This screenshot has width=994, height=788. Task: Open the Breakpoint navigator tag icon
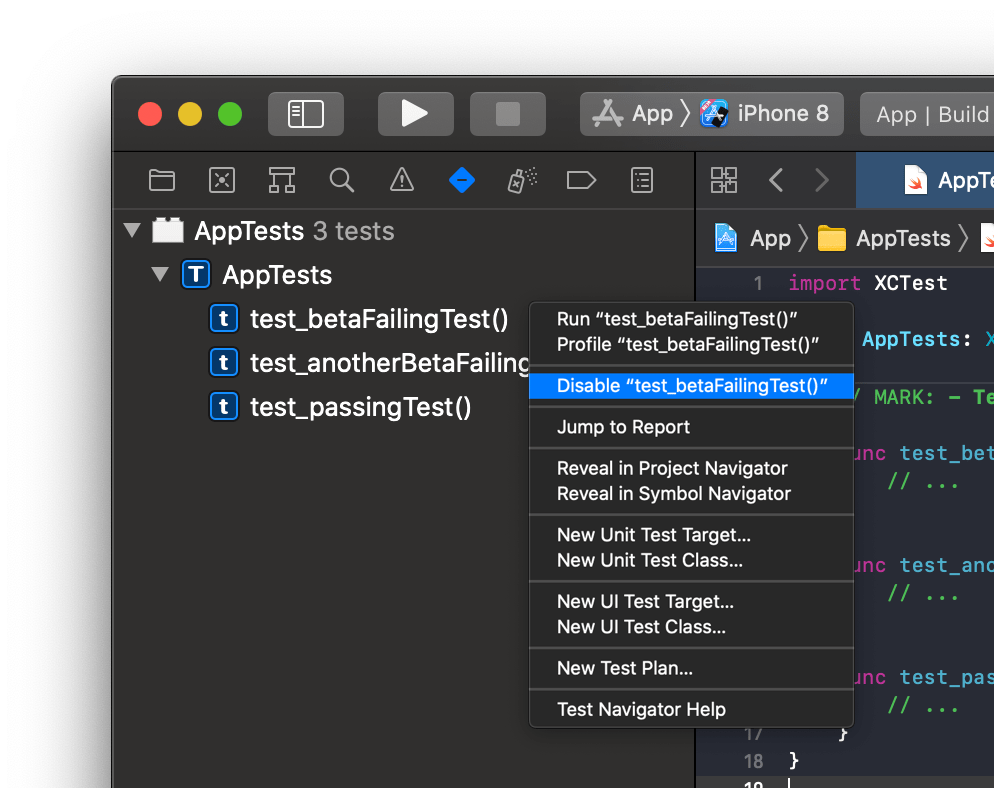[x=581, y=180]
